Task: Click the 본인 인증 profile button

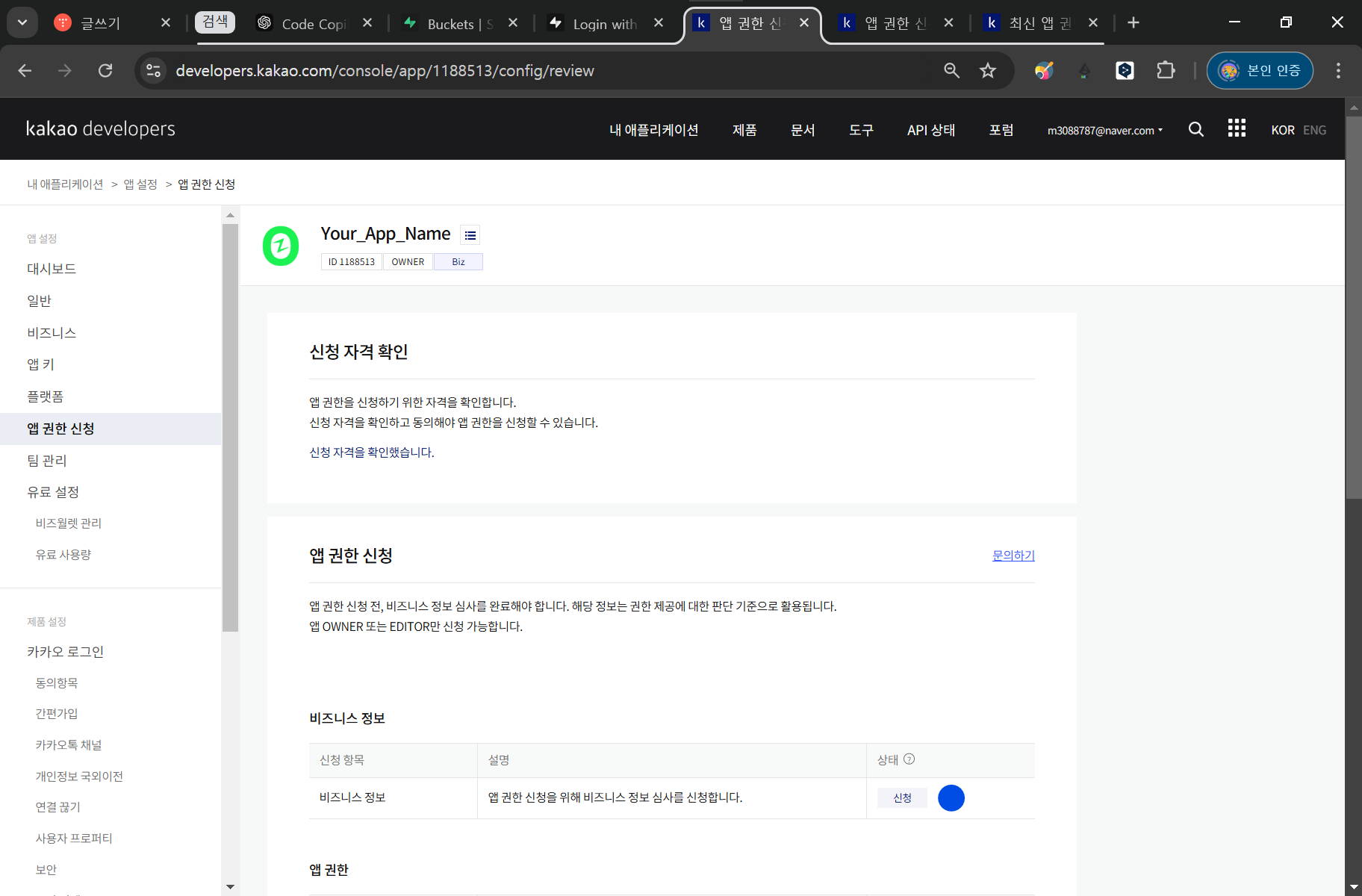Action: click(1260, 70)
